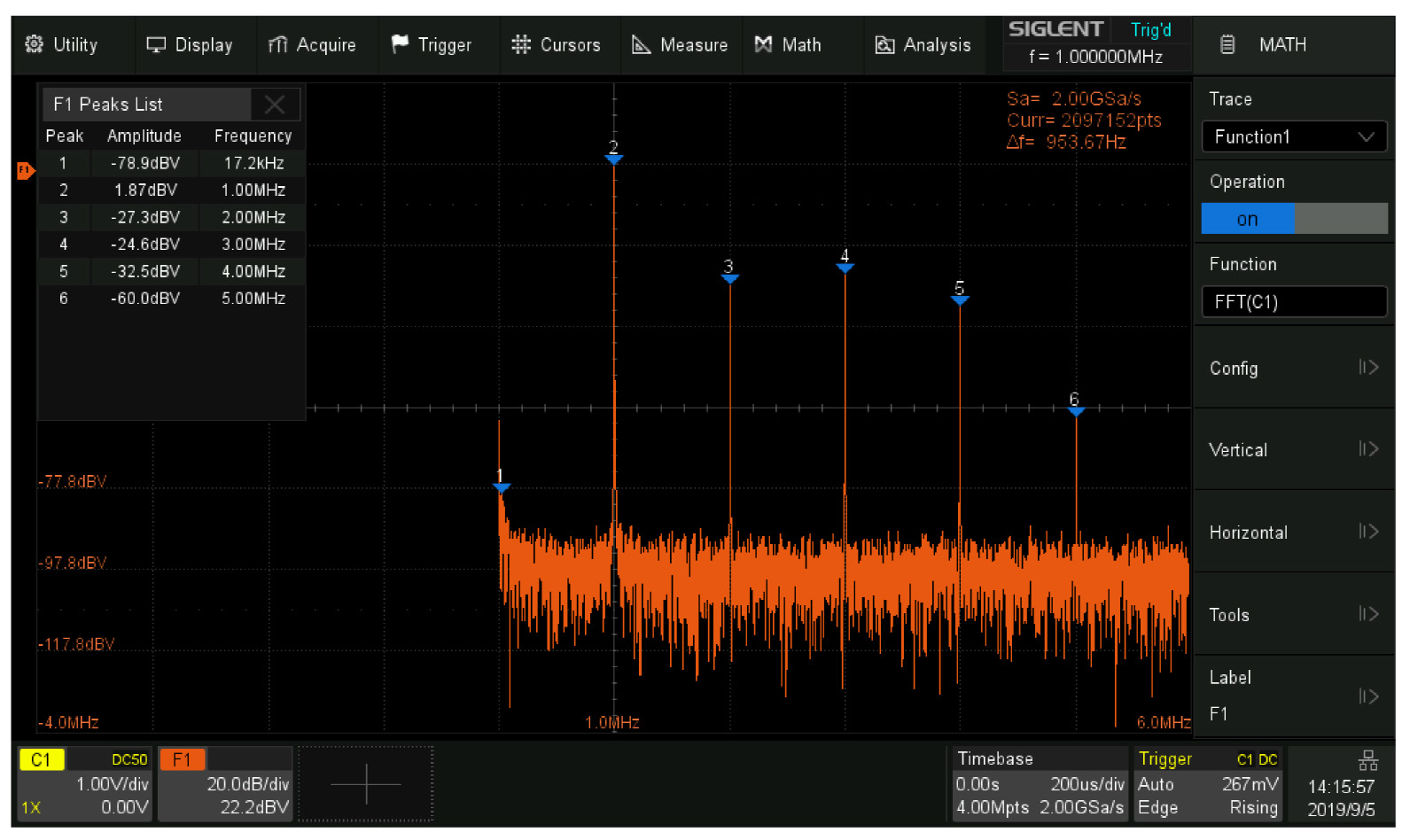This screenshot has width=1410, height=840.
Task: Click the Math M icon
Action: coord(763,44)
